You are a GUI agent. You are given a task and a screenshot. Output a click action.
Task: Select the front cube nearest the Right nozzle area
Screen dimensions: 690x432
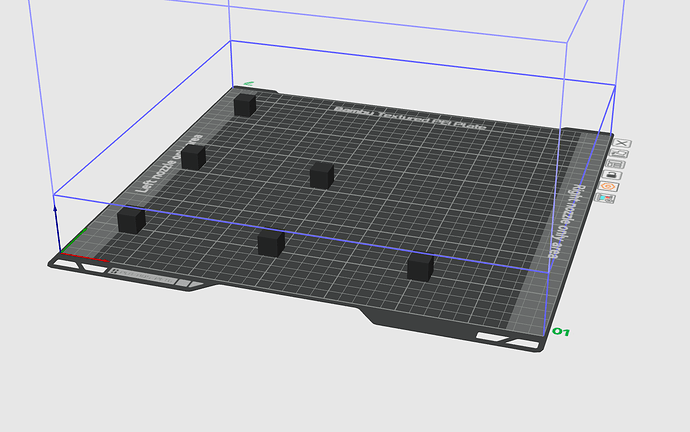click(x=420, y=267)
